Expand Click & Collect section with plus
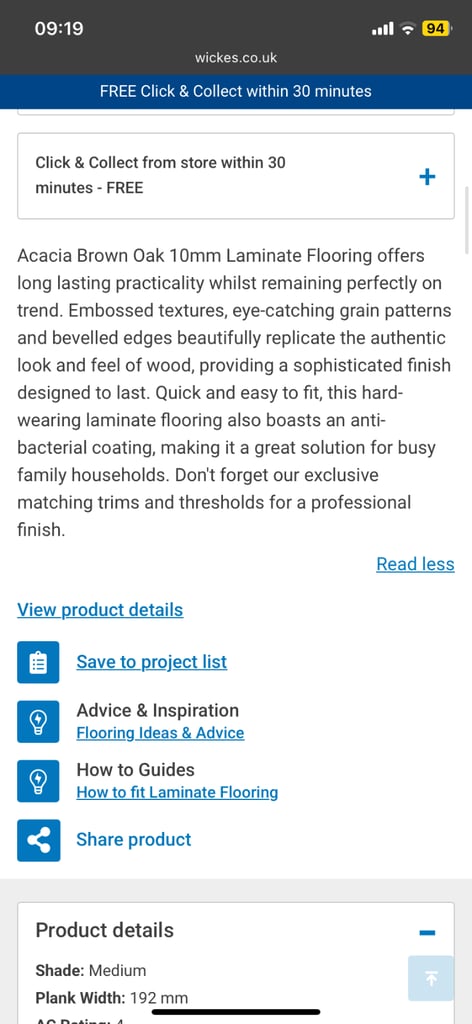The height and width of the screenshot is (1024, 472). [x=427, y=176]
